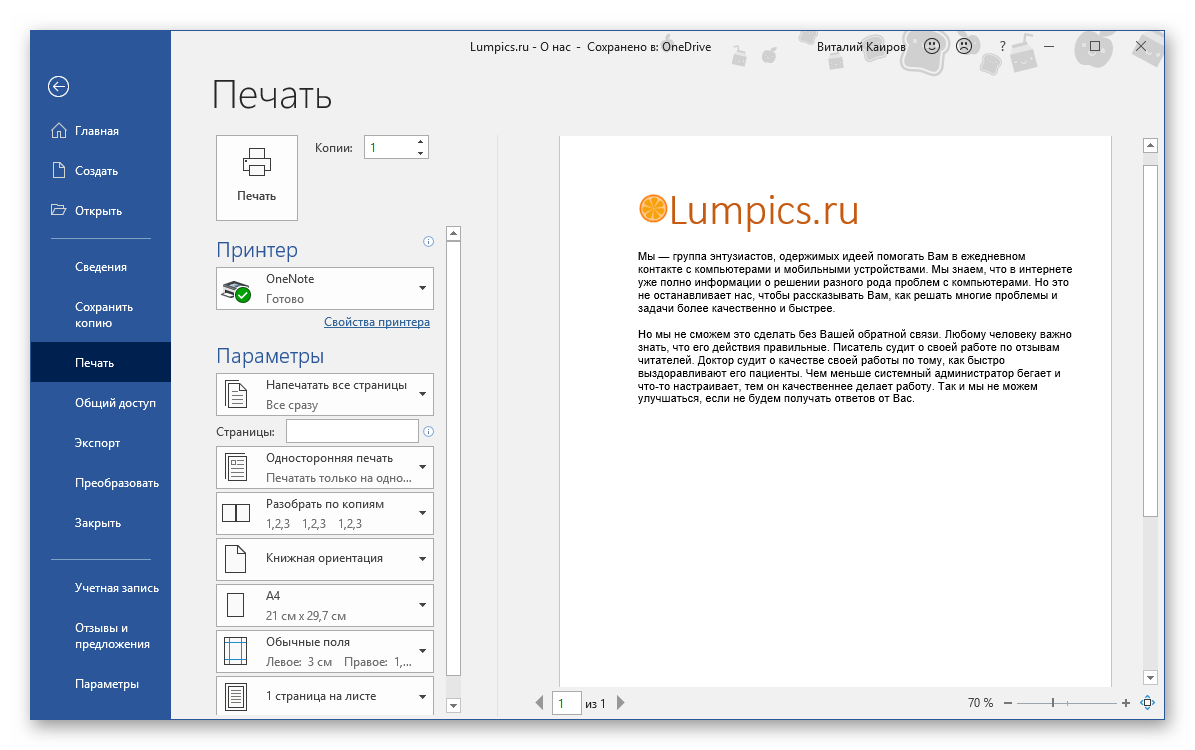The image size is (1195, 750).
Task: Click the large Печать printer button
Action: (x=257, y=177)
